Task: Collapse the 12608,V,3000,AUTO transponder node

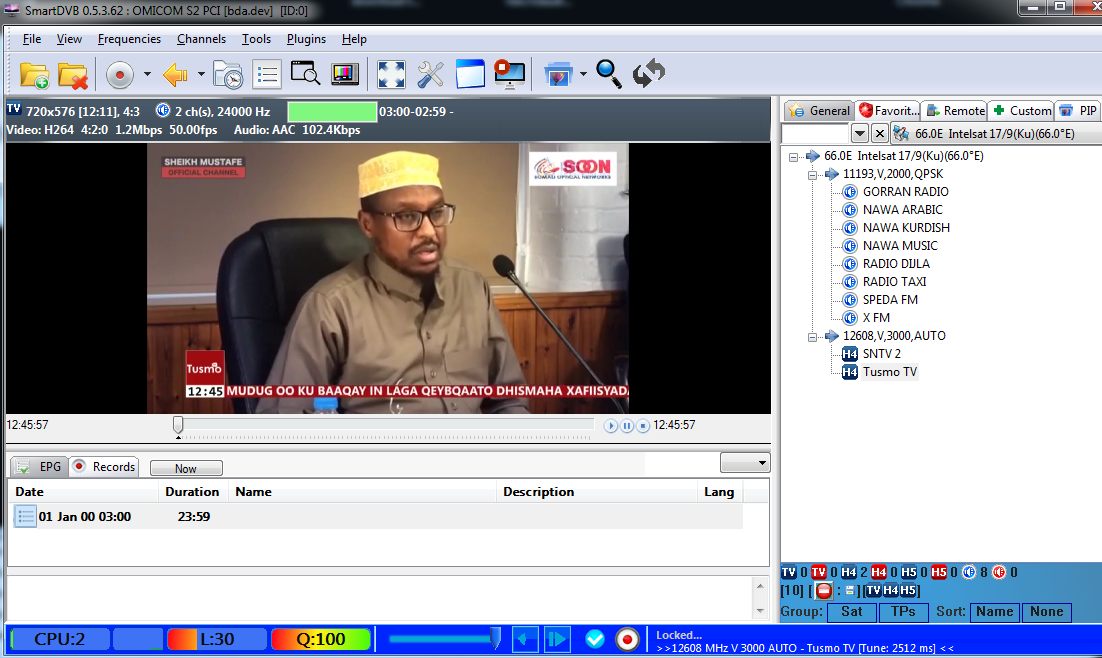Action: 812,337
